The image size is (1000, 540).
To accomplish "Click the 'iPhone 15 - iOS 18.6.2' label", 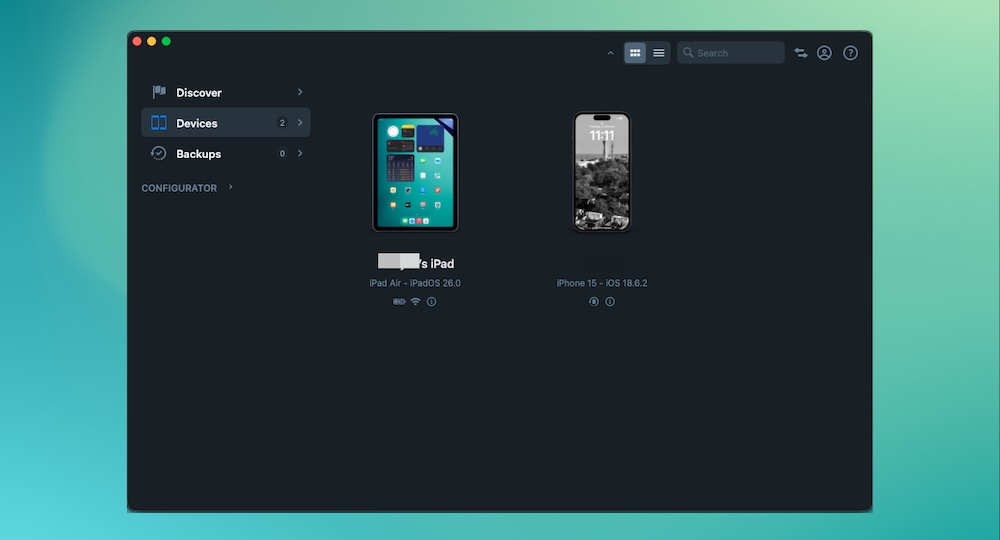I will (601, 283).
